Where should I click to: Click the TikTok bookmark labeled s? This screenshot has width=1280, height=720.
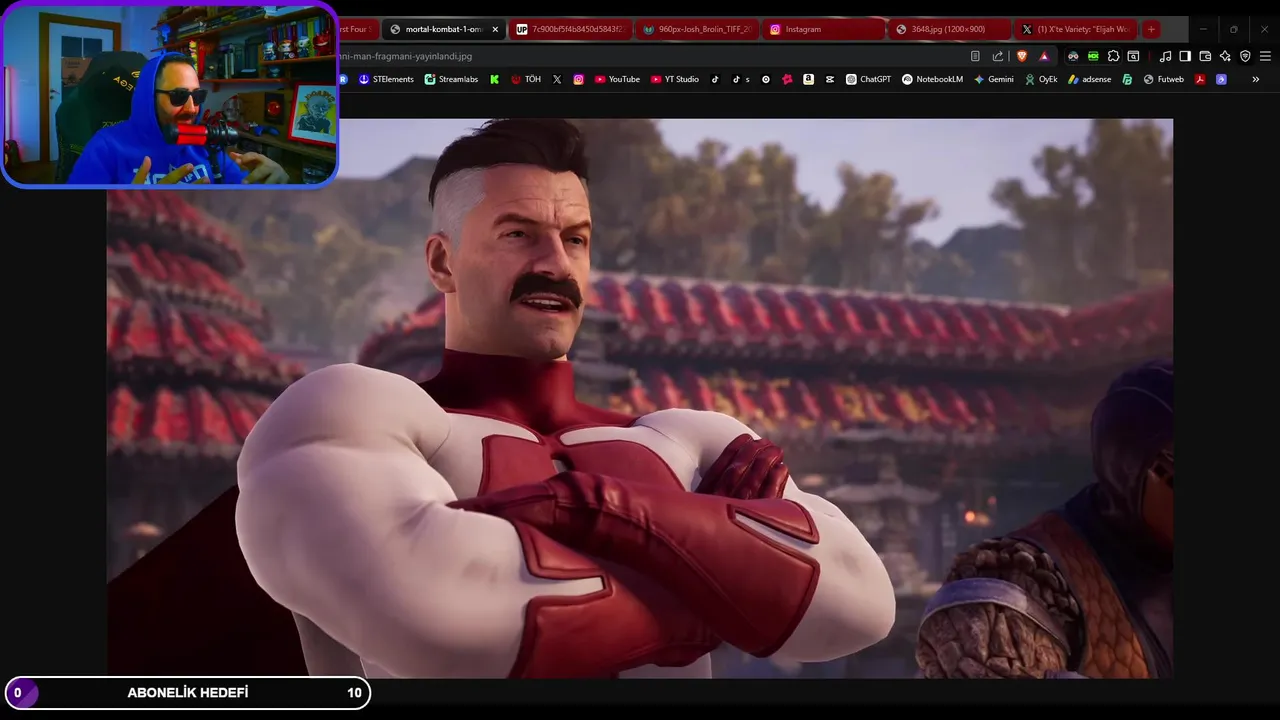741,79
